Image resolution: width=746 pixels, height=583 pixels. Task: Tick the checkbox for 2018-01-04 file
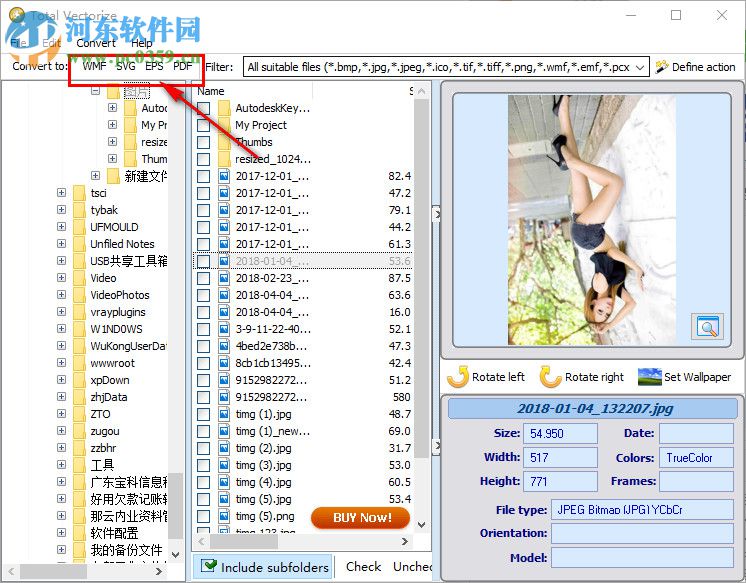tap(204, 261)
